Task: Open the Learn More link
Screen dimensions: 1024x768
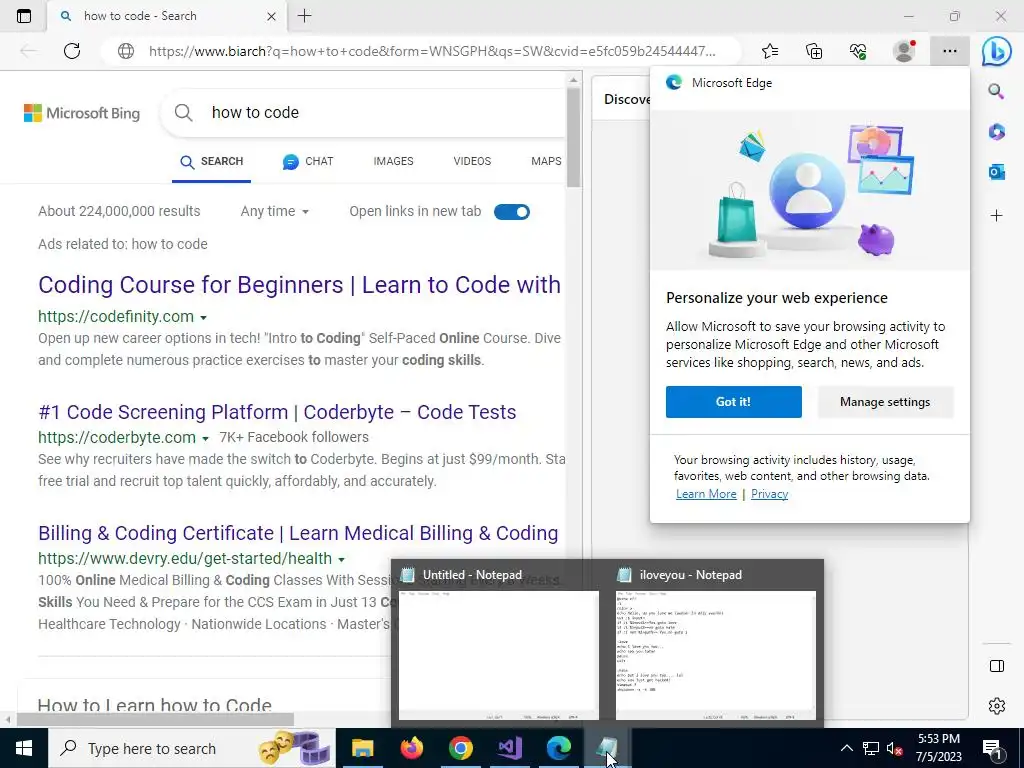Action: tap(706, 494)
